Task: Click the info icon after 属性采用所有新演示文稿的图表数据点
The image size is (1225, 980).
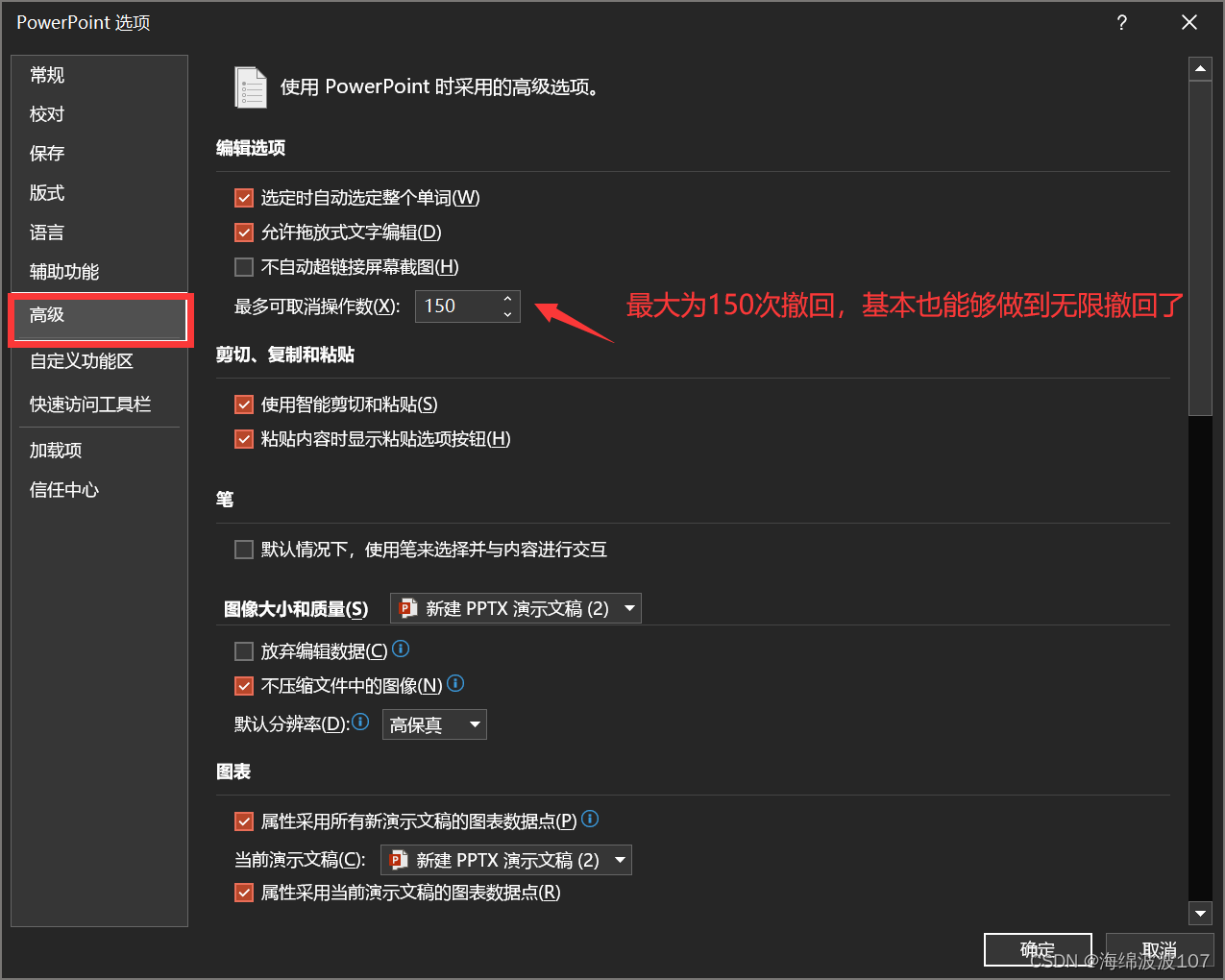Action: (591, 819)
